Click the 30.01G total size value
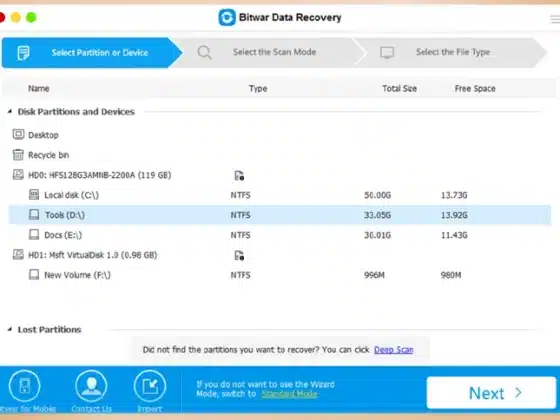The height and width of the screenshot is (420, 560). pos(378,235)
